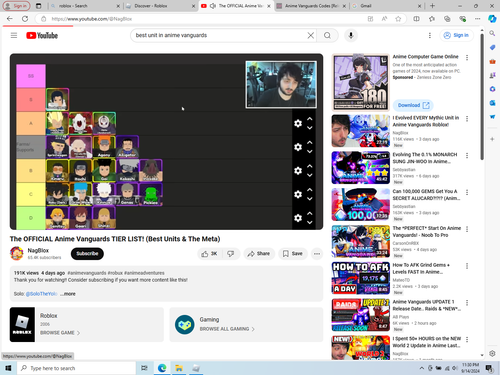The width and height of the screenshot is (500, 375).
Task: Open options for How To AFK Grind video
Action: [467, 266]
